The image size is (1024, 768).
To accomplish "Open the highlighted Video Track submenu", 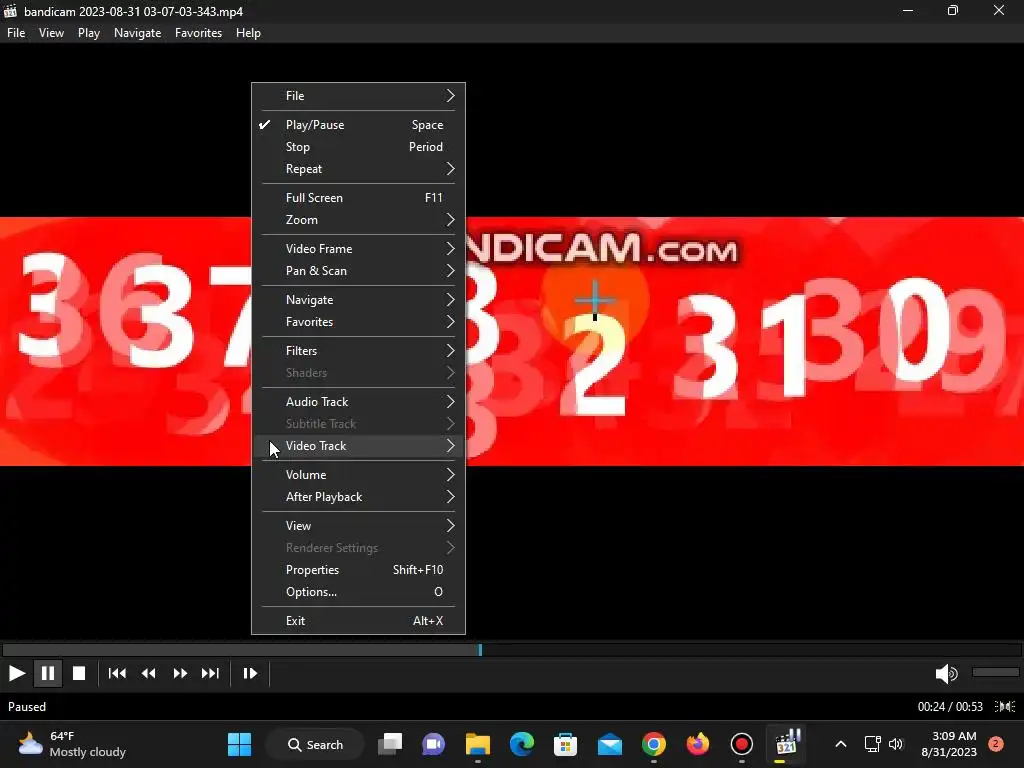I will (359, 446).
